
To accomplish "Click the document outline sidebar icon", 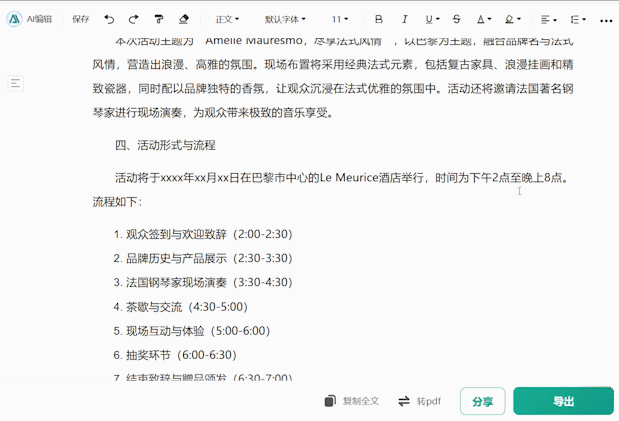I will 15,84.
